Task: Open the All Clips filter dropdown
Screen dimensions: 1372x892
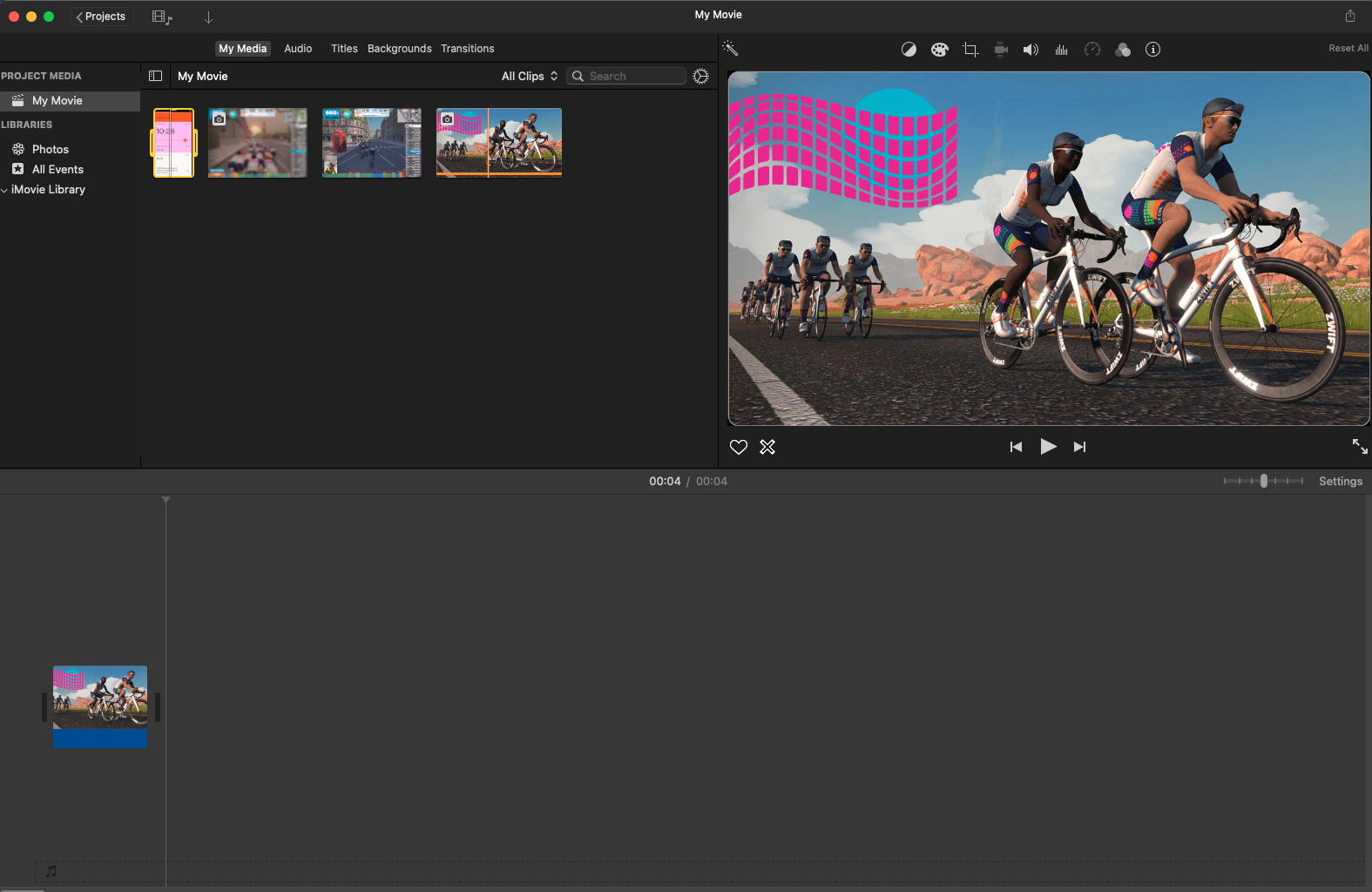Action: click(529, 76)
